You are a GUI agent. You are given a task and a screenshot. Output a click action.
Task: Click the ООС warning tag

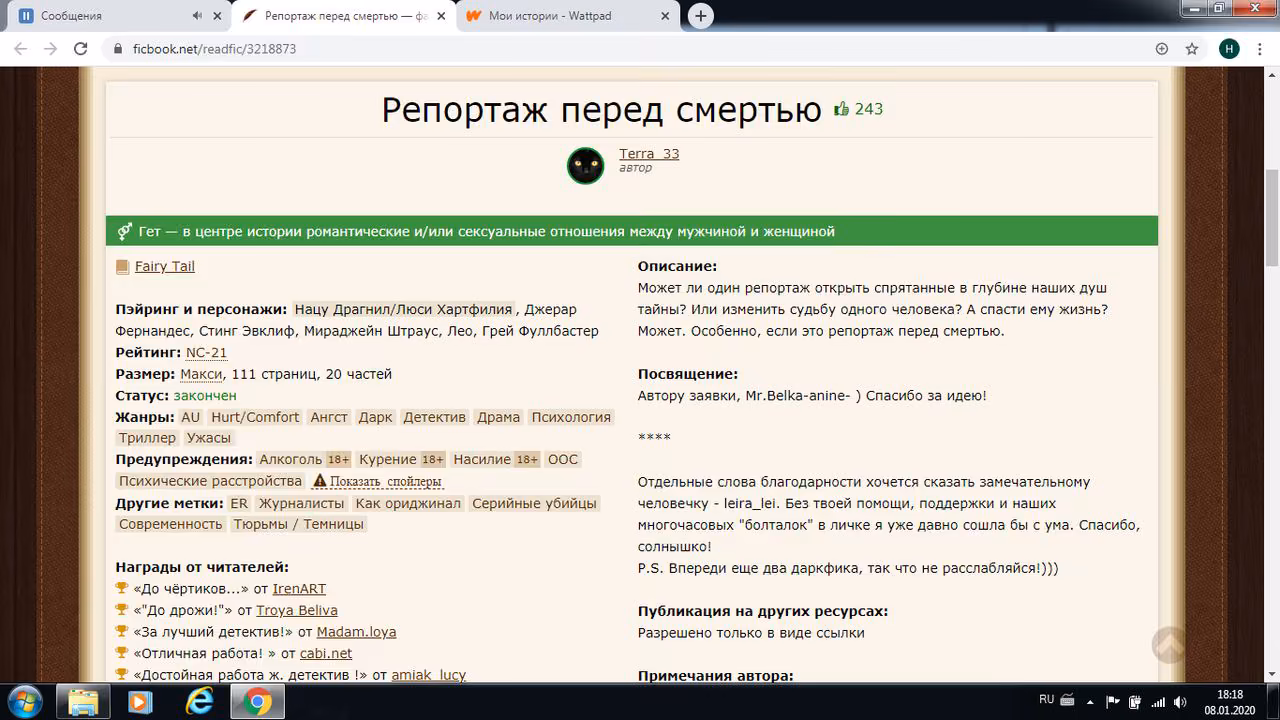coord(563,459)
